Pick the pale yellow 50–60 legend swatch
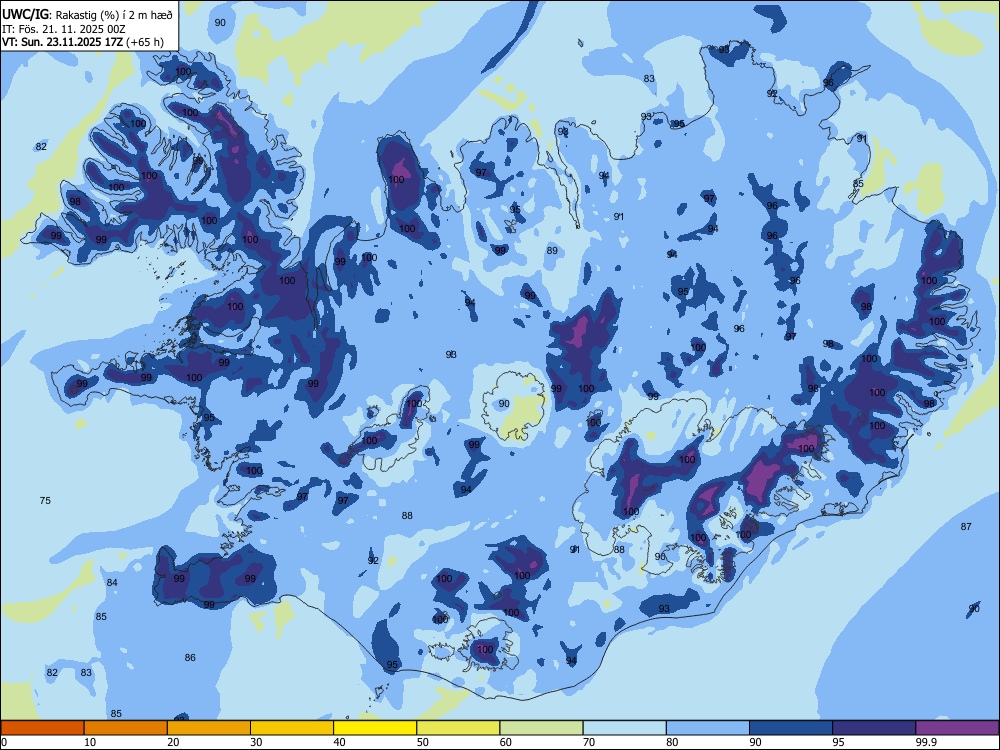 458,728
